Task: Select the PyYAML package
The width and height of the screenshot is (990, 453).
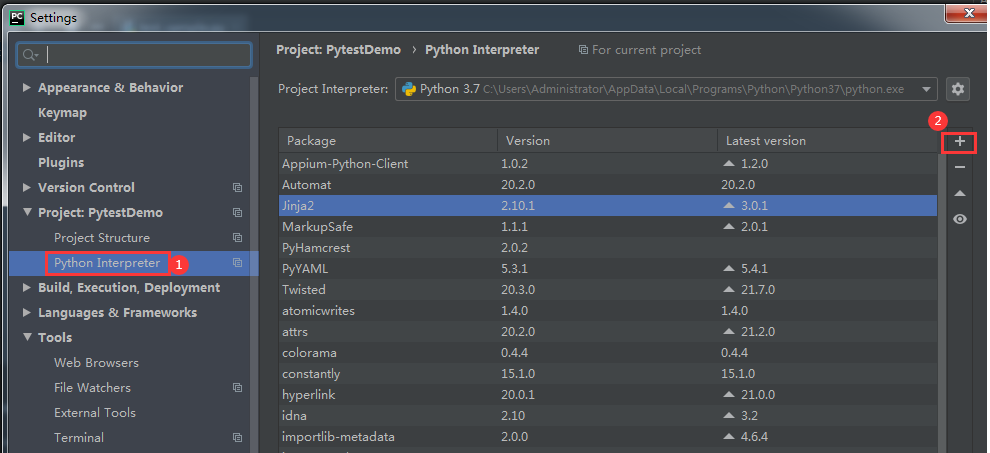Action: (x=608, y=269)
